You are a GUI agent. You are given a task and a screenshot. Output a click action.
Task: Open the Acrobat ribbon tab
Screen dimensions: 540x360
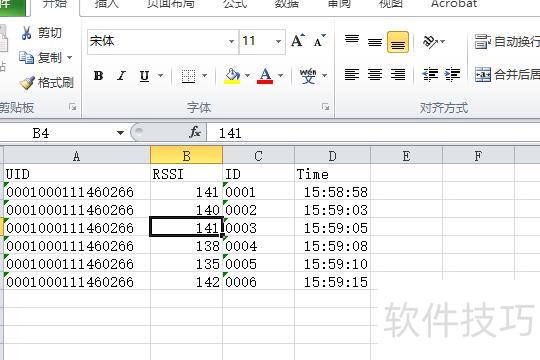point(454,4)
